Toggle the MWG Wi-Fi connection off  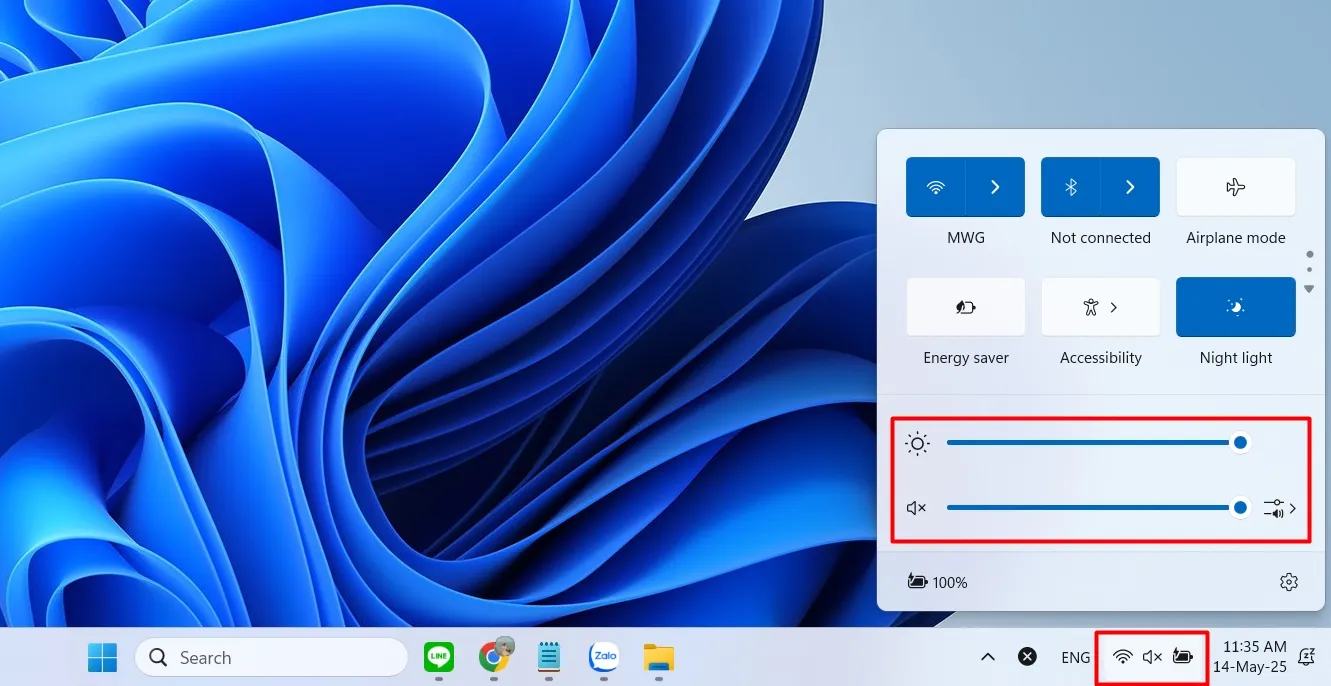point(934,187)
